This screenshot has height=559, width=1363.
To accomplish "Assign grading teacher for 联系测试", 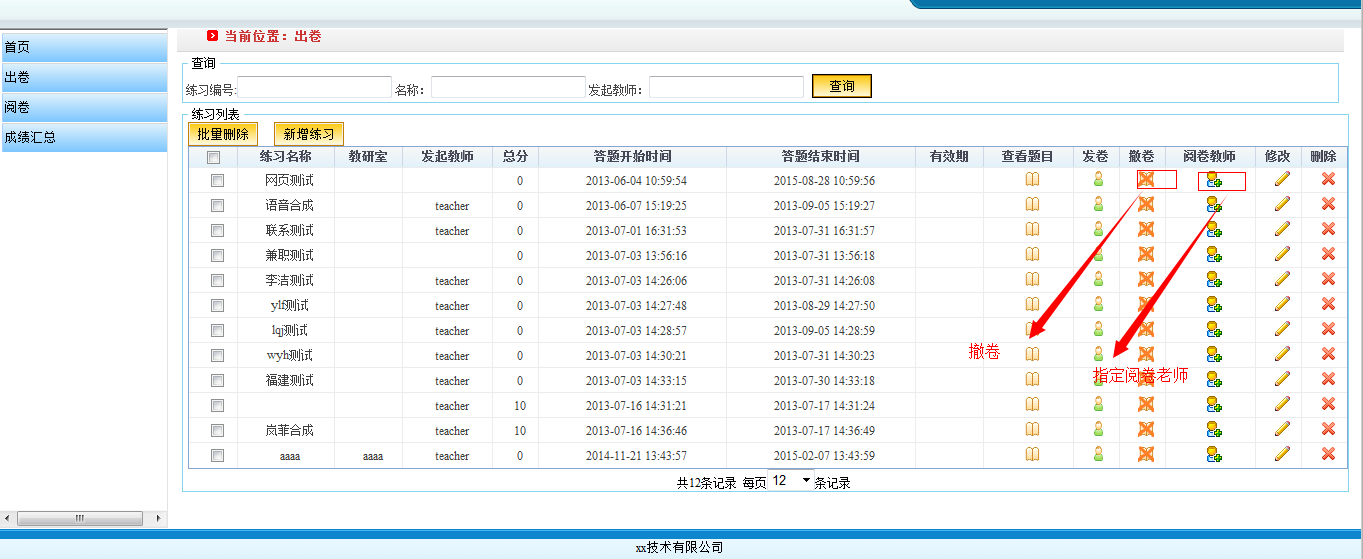I will (1214, 229).
